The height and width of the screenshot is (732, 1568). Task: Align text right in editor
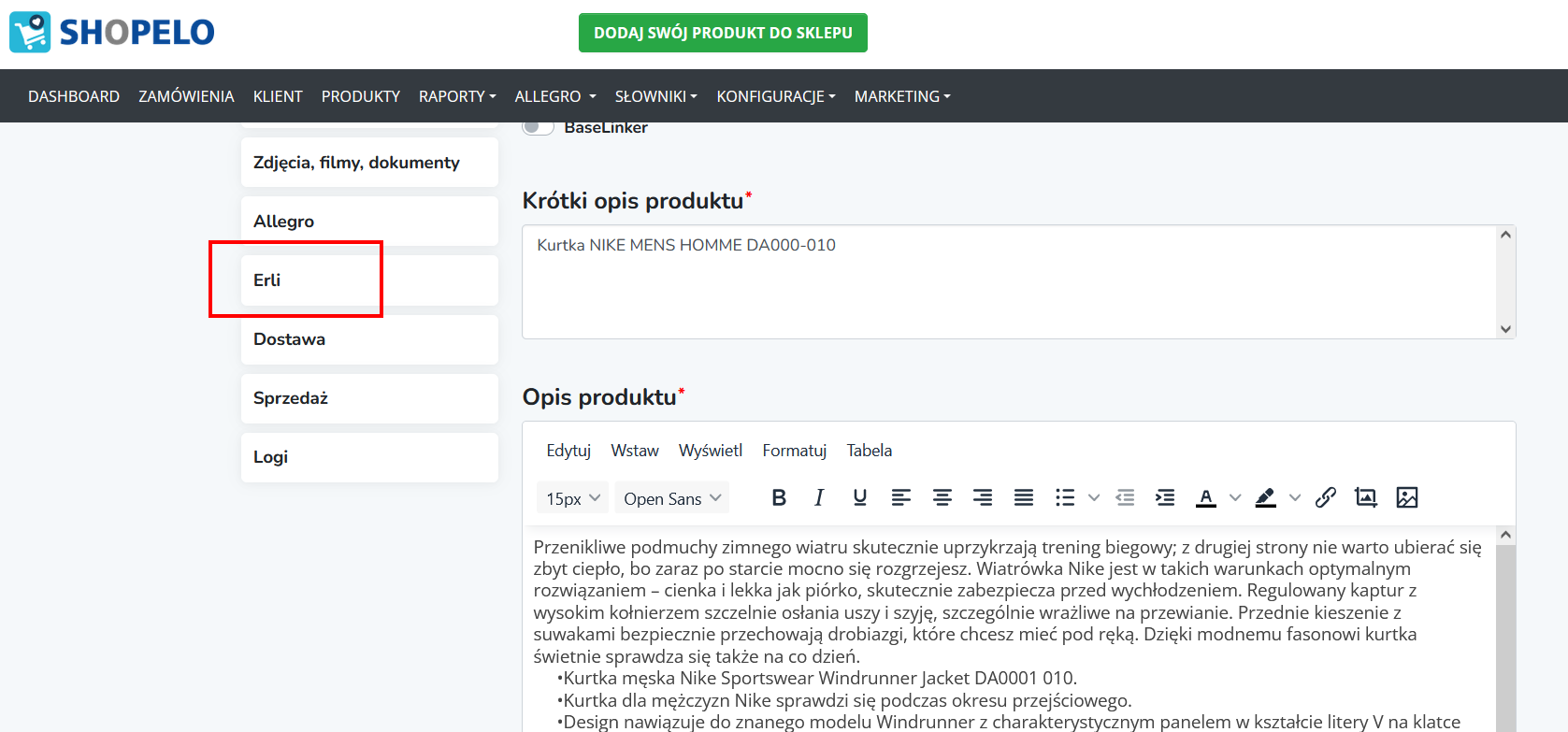point(983,497)
